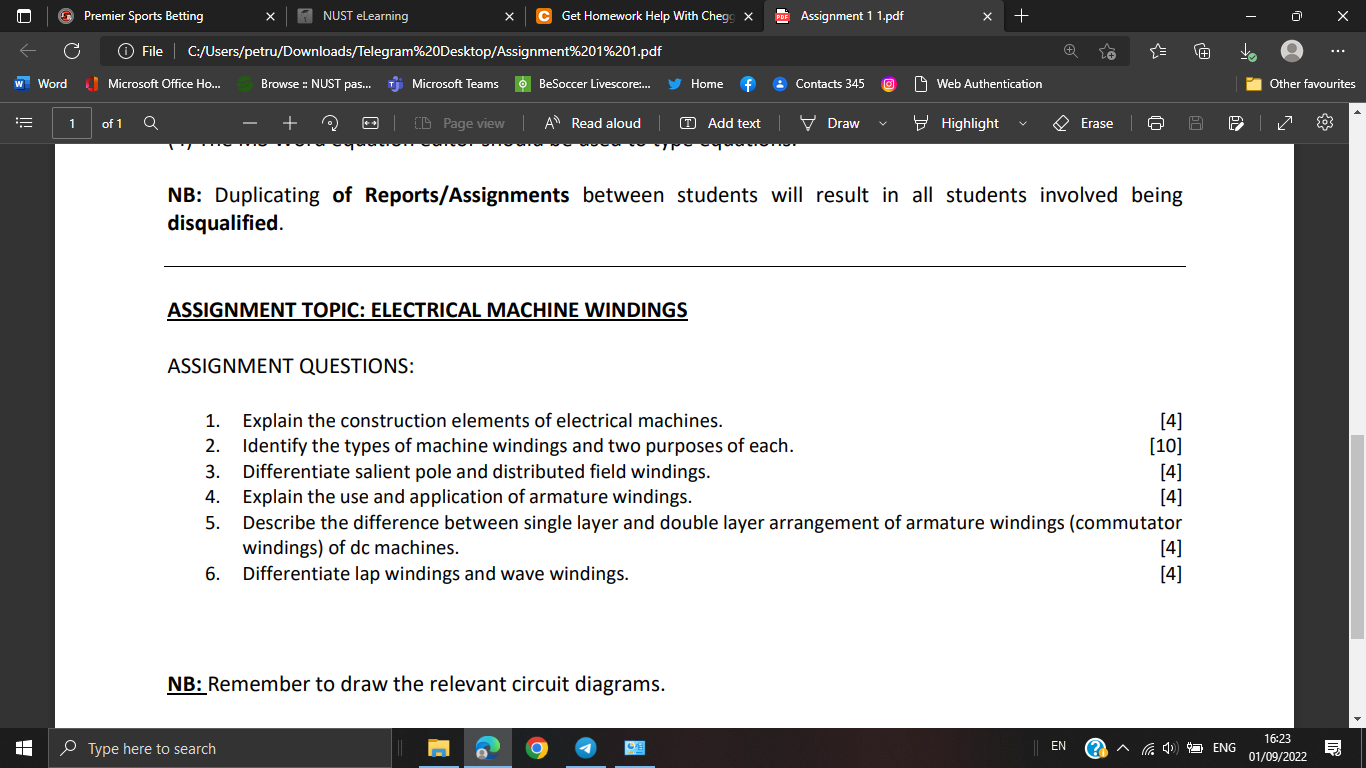This screenshot has height=768, width=1366.
Task: Open the Web Authentication favourite
Action: coord(977,84)
